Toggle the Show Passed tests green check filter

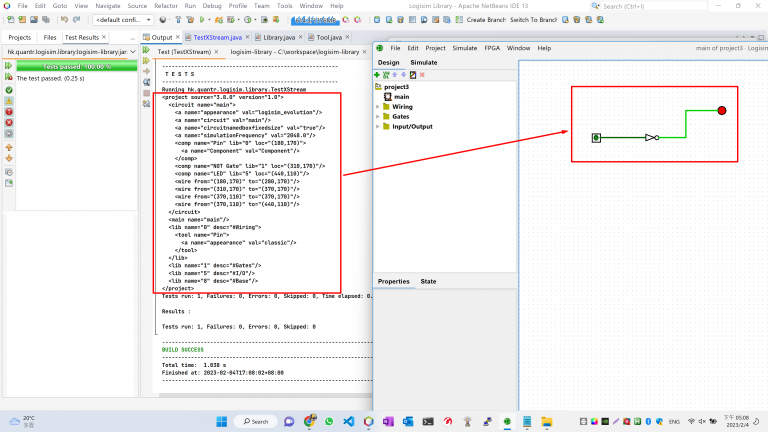point(9,90)
